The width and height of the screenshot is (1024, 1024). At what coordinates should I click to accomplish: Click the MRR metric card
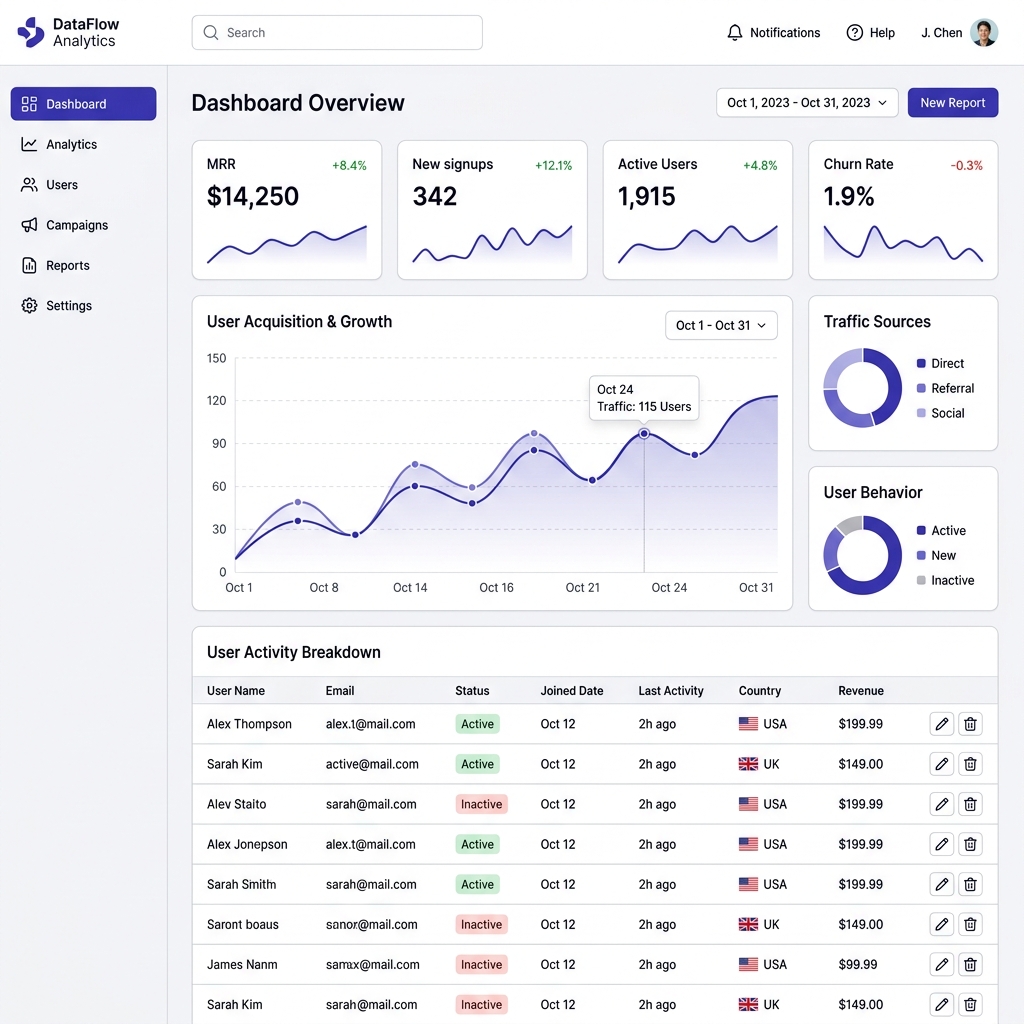point(287,210)
